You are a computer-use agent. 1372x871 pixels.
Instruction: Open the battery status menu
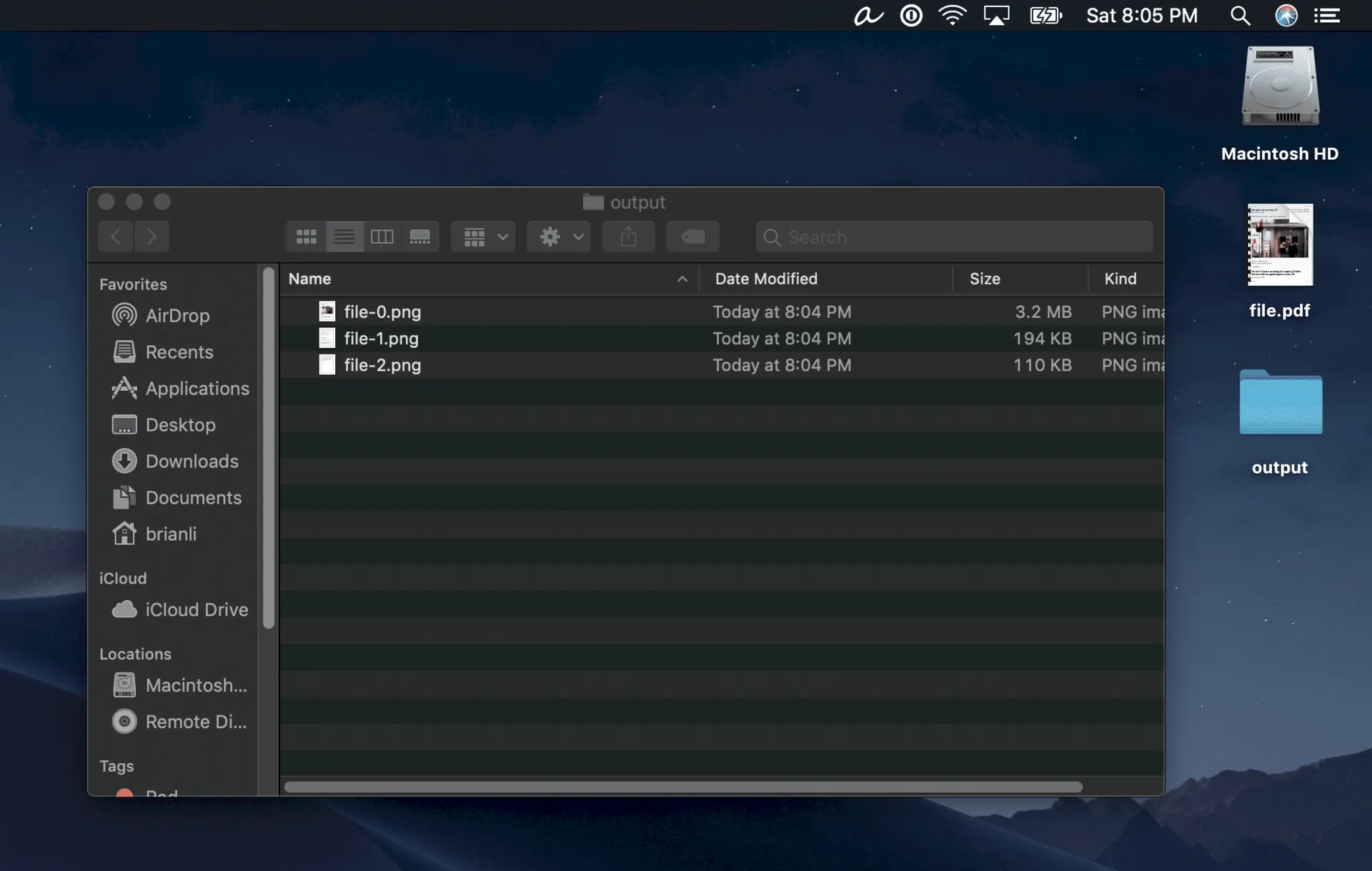tap(1045, 15)
